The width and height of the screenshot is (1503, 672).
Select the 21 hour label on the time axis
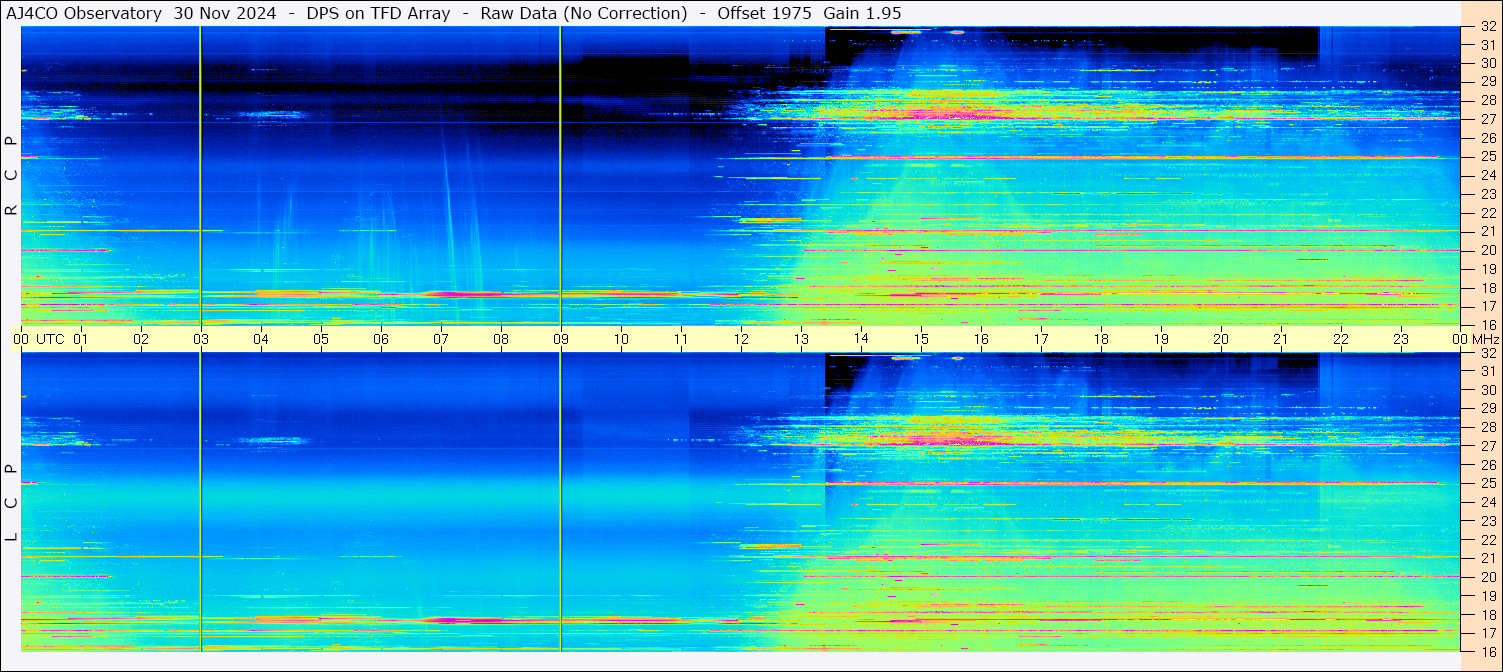(1281, 339)
